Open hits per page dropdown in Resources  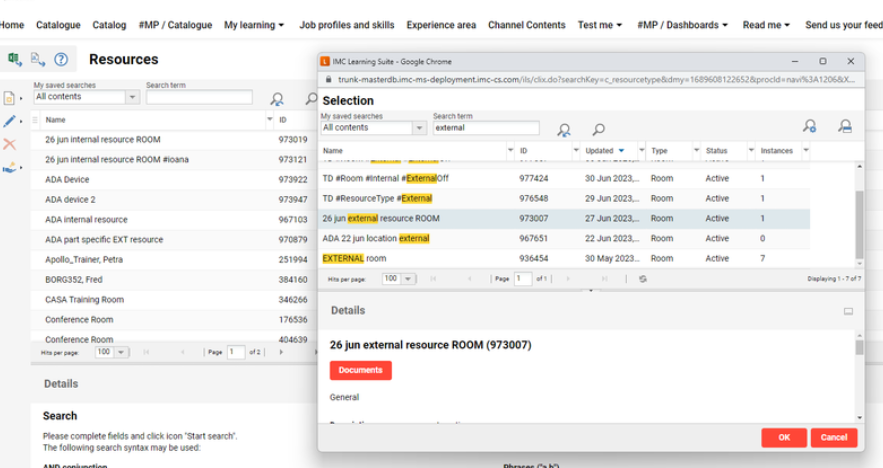coord(121,352)
